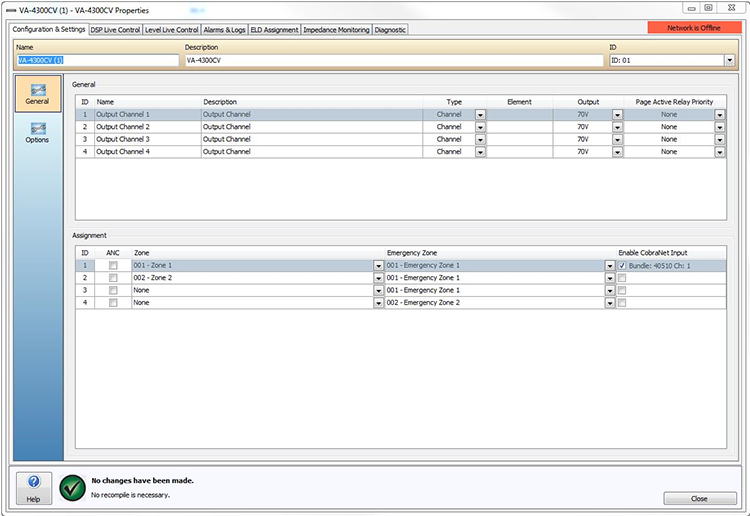Open the ELD Assignment tab

274,30
